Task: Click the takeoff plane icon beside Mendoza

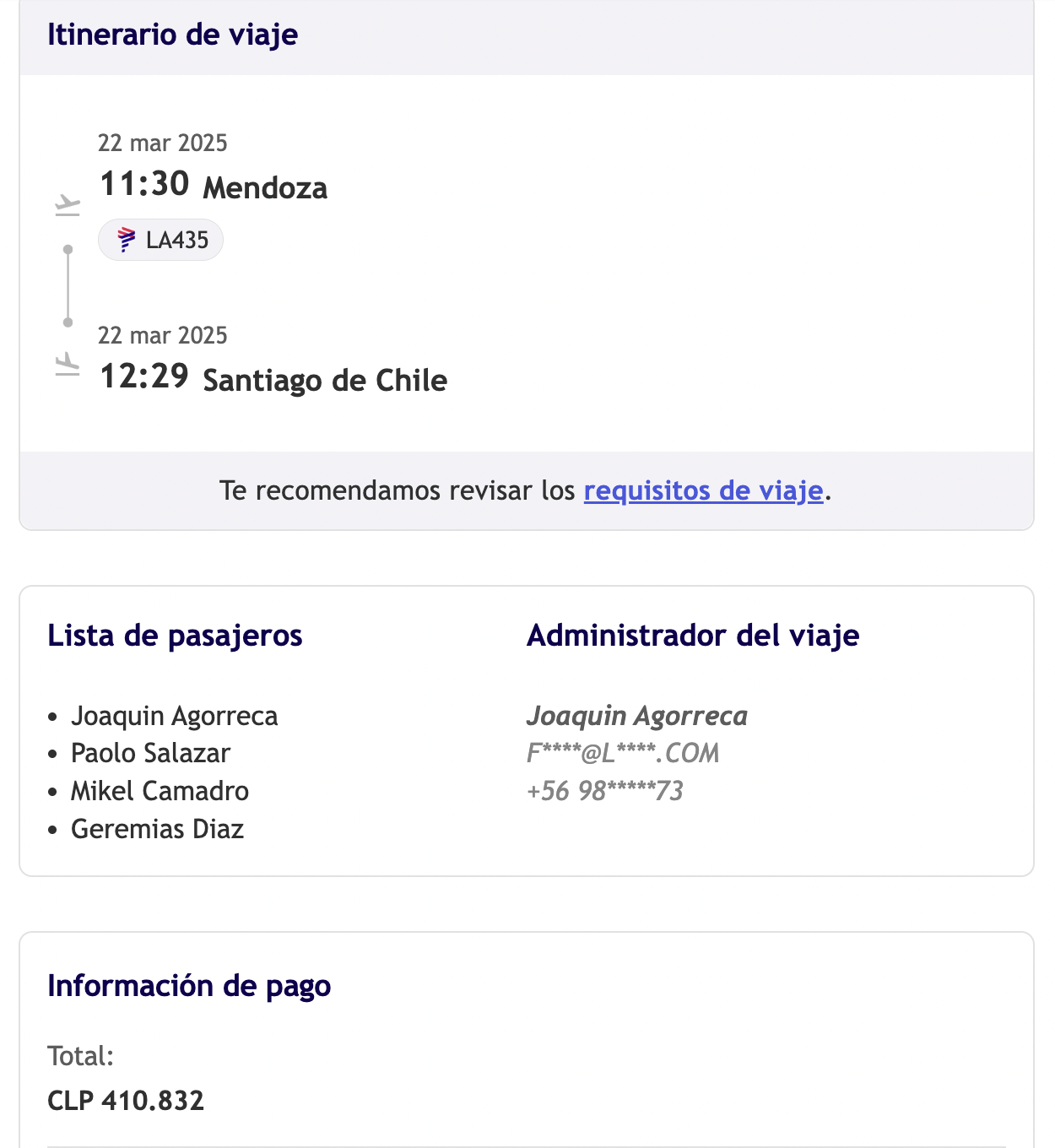Action: [68, 205]
